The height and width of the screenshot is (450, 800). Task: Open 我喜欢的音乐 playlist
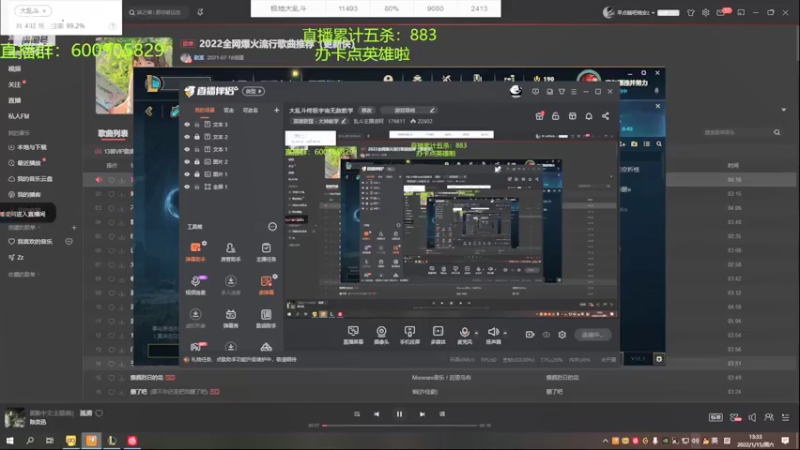[x=31, y=241]
